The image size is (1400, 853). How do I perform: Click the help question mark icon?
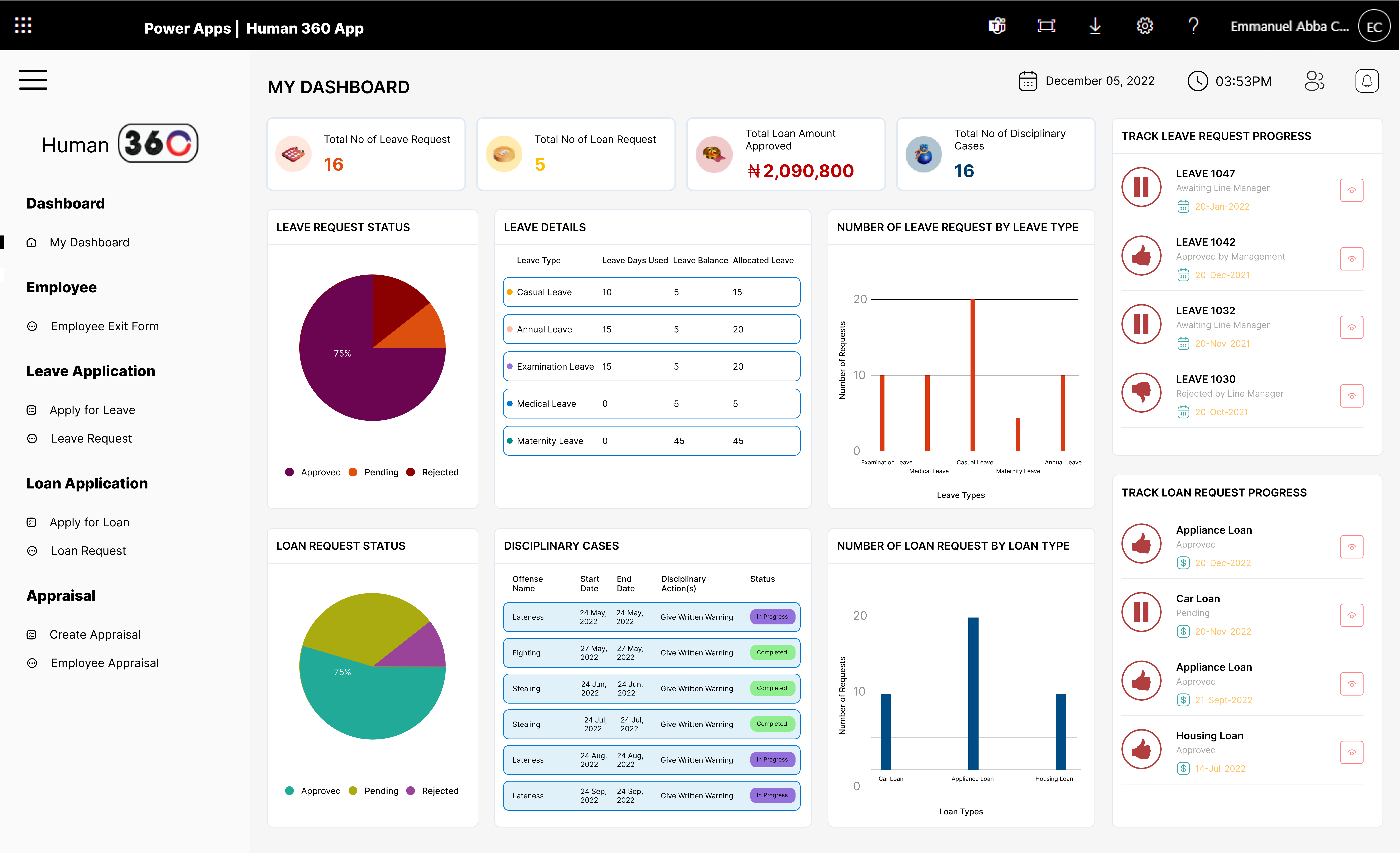[x=1192, y=27]
